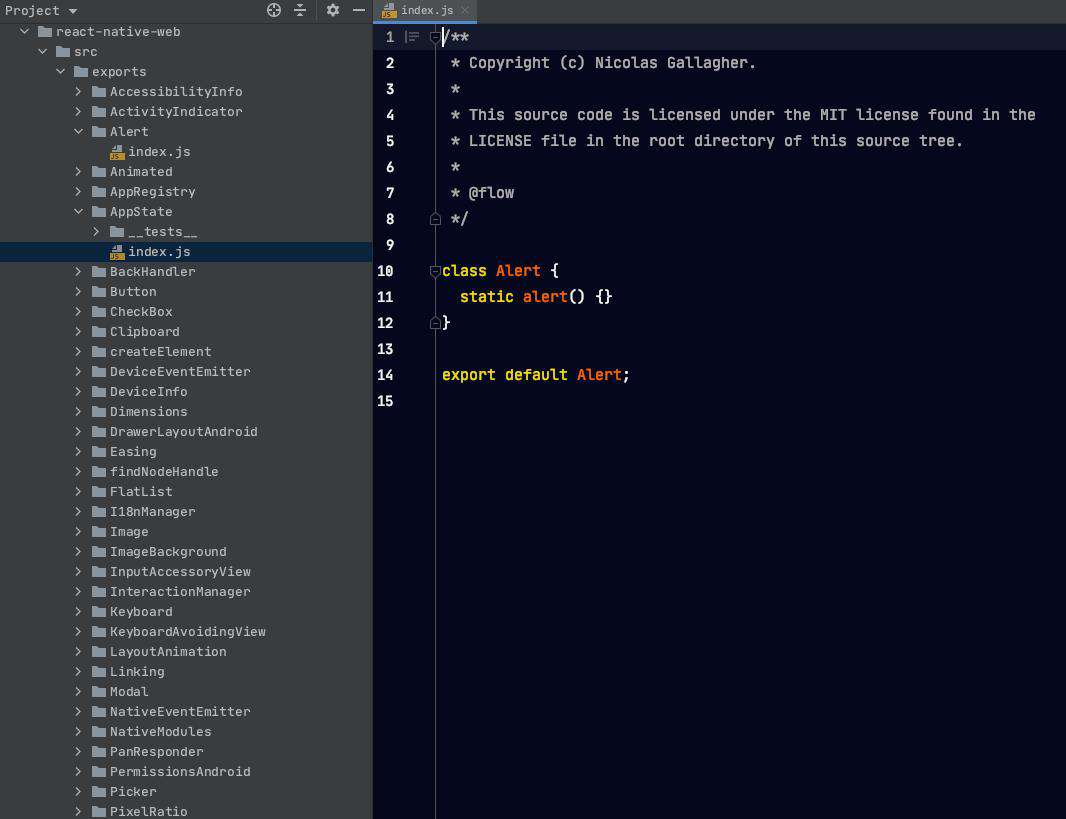The width and height of the screenshot is (1066, 819).
Task: Select the PermissionsAndroid folder
Action: 180,771
